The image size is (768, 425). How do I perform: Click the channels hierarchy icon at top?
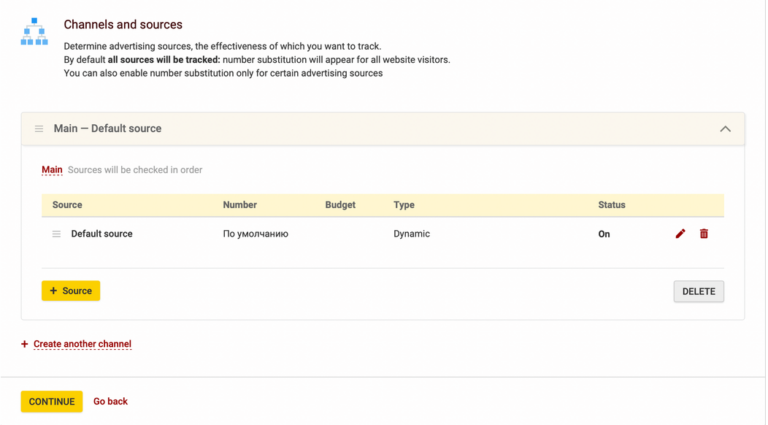click(x=34, y=32)
